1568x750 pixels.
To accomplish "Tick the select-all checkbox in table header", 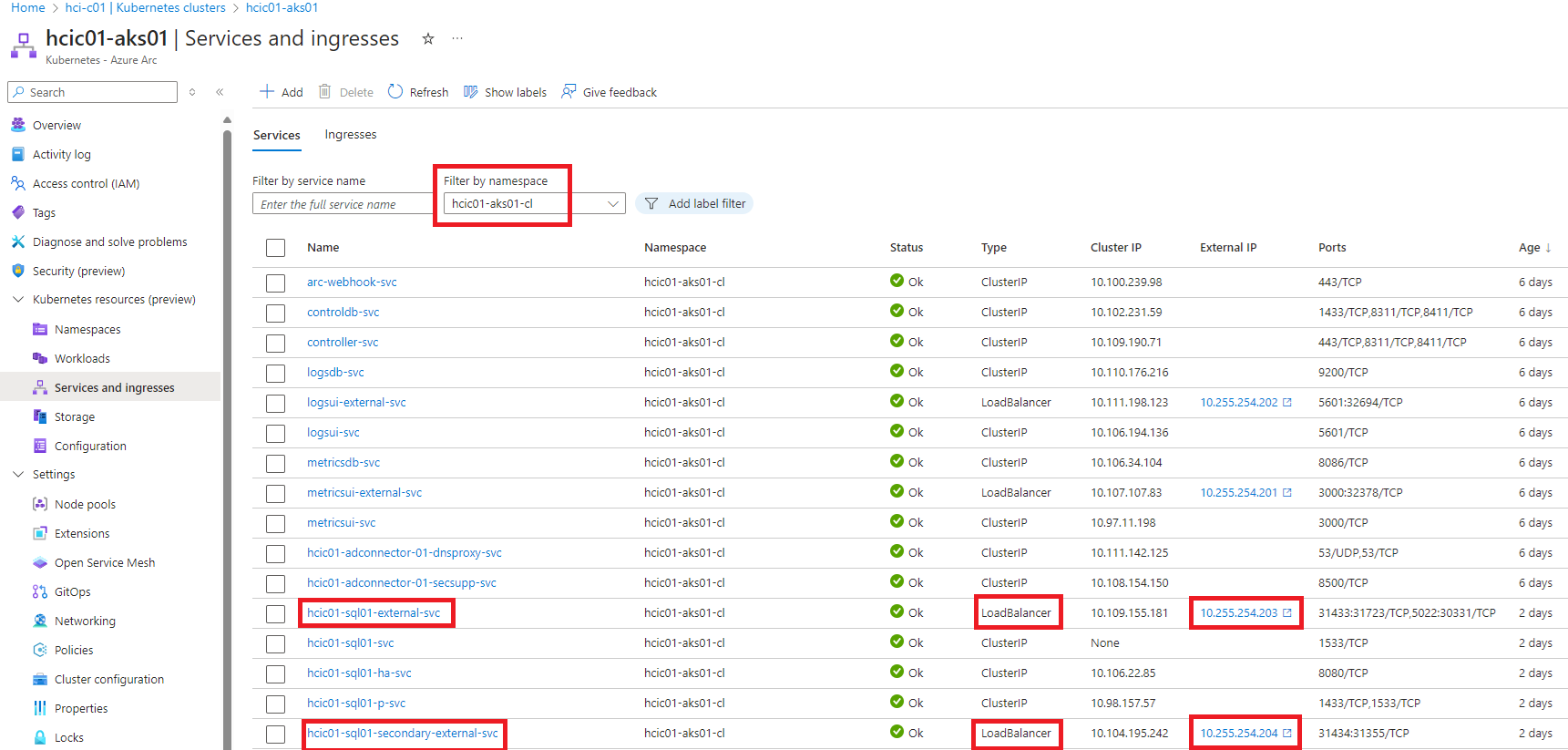I will tap(275, 248).
